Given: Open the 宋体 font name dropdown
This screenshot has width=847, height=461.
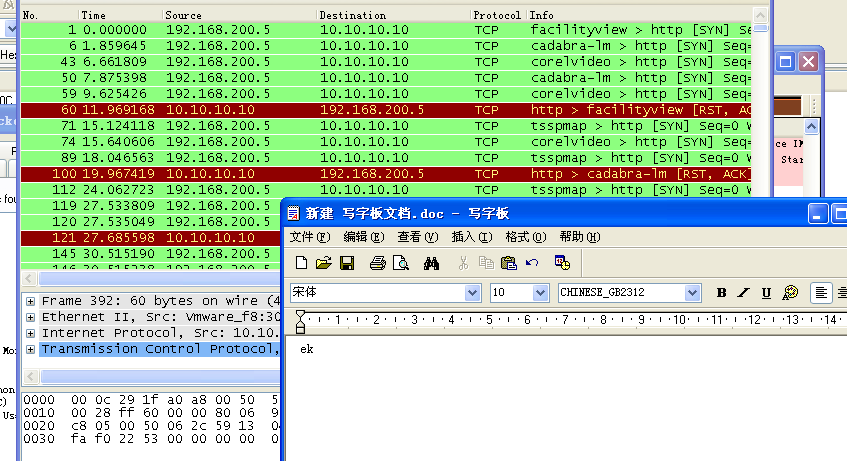Looking at the screenshot, I should (472, 293).
